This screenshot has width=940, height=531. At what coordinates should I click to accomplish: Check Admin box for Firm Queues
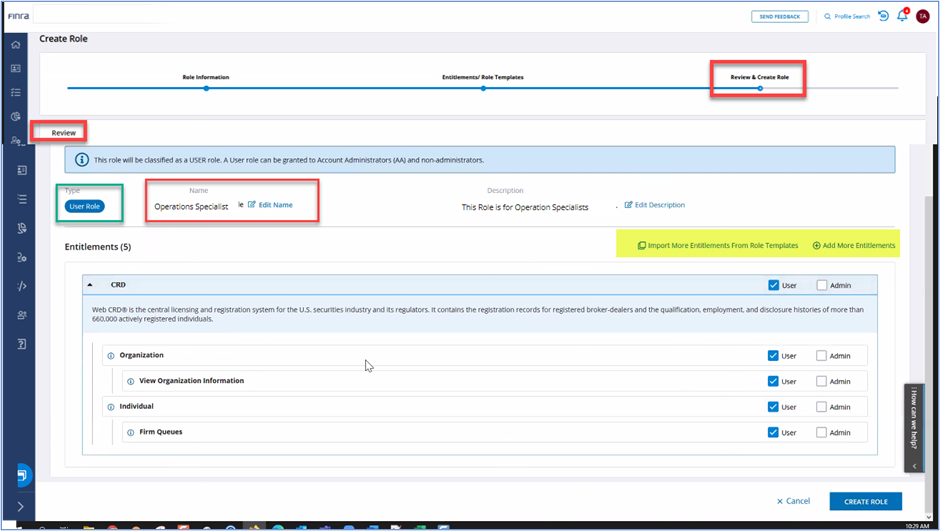click(x=822, y=433)
